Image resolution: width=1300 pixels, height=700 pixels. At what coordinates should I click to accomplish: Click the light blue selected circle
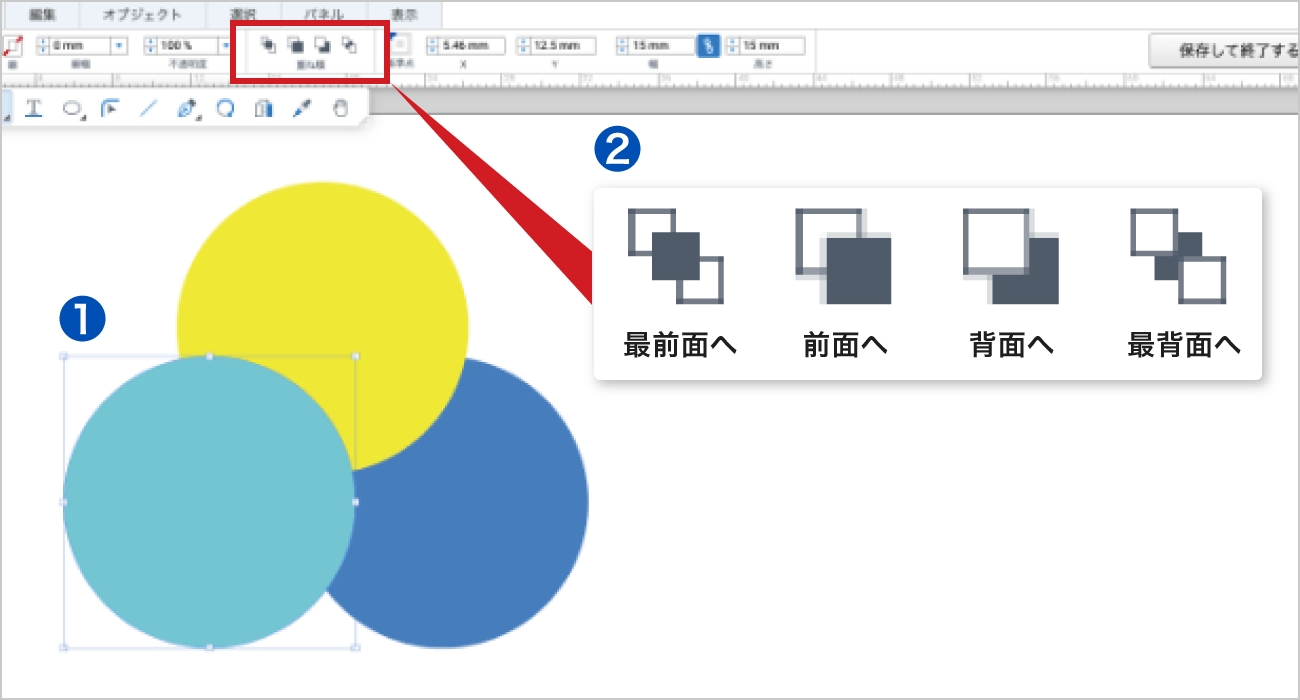pyautogui.click(x=208, y=502)
